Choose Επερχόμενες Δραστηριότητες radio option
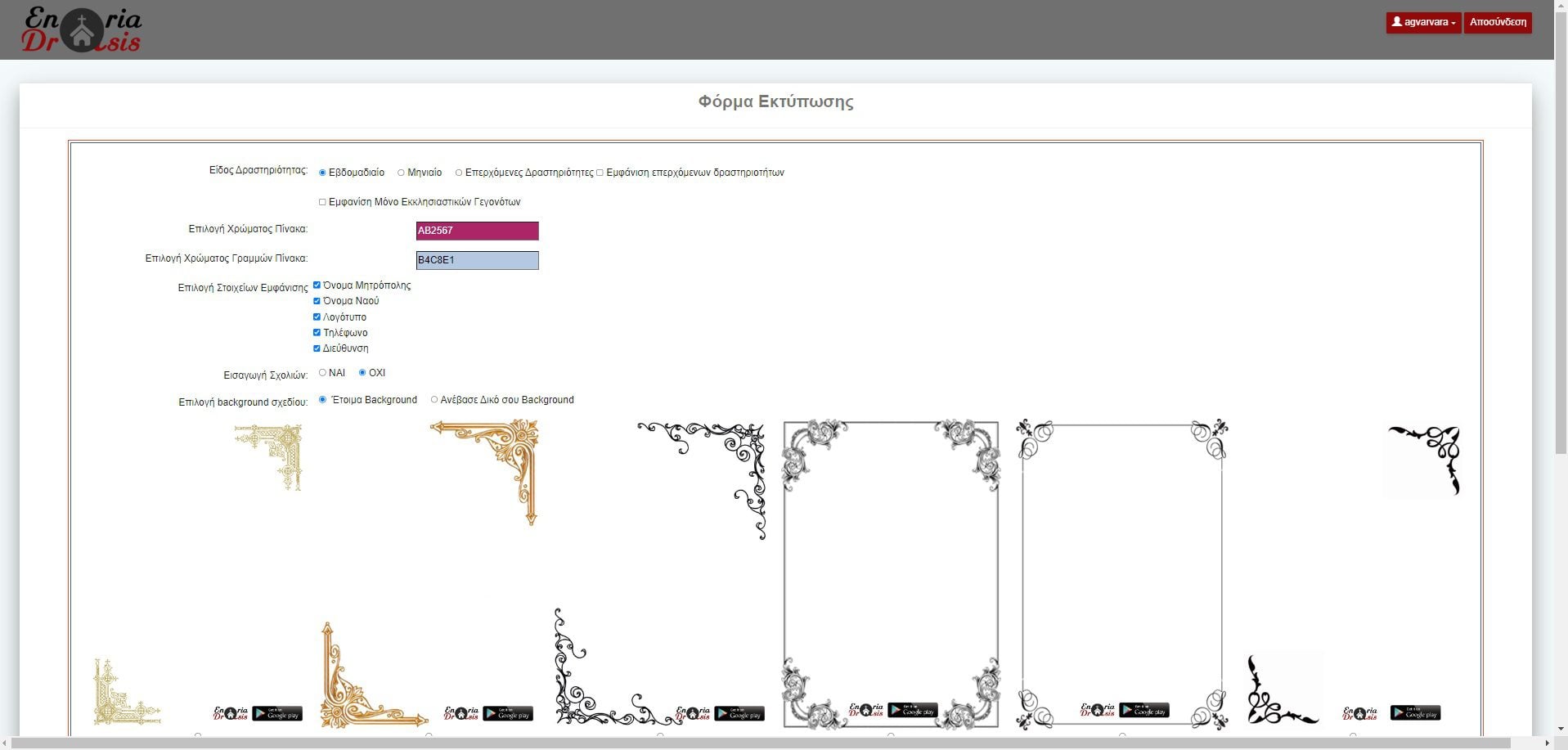This screenshot has width=1568, height=750. pos(459,173)
